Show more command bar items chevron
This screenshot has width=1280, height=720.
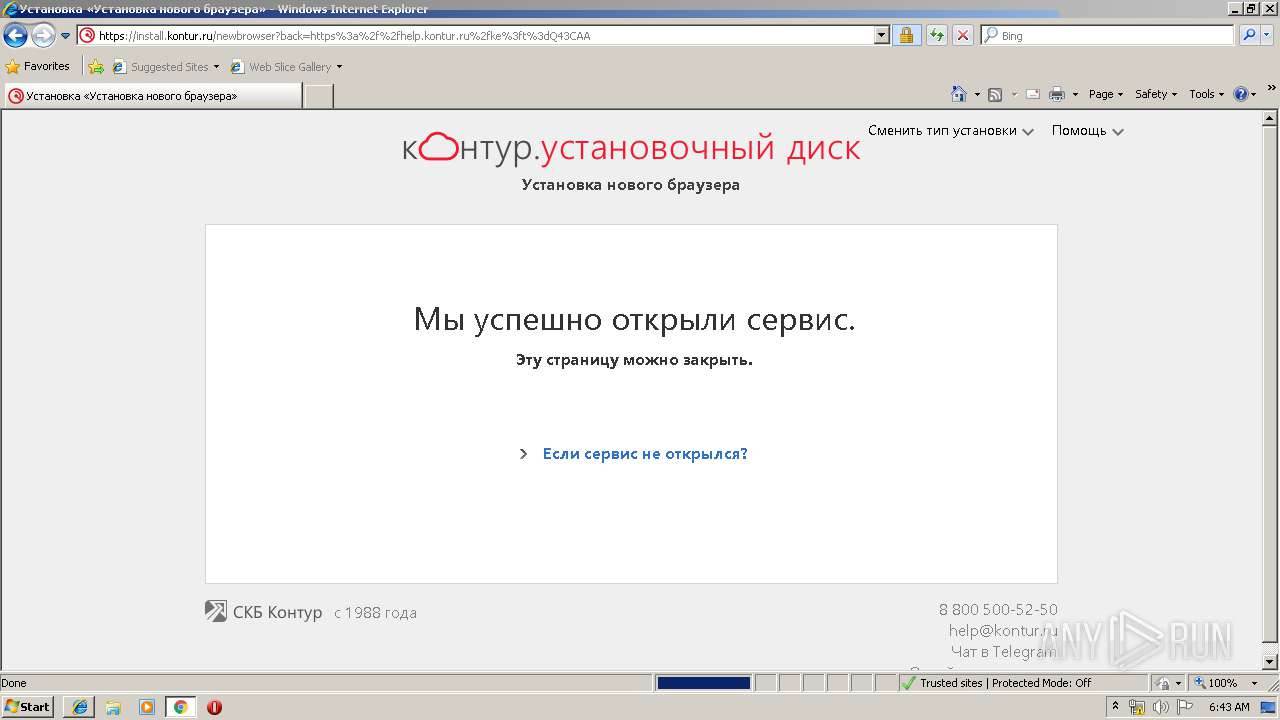1271,89
